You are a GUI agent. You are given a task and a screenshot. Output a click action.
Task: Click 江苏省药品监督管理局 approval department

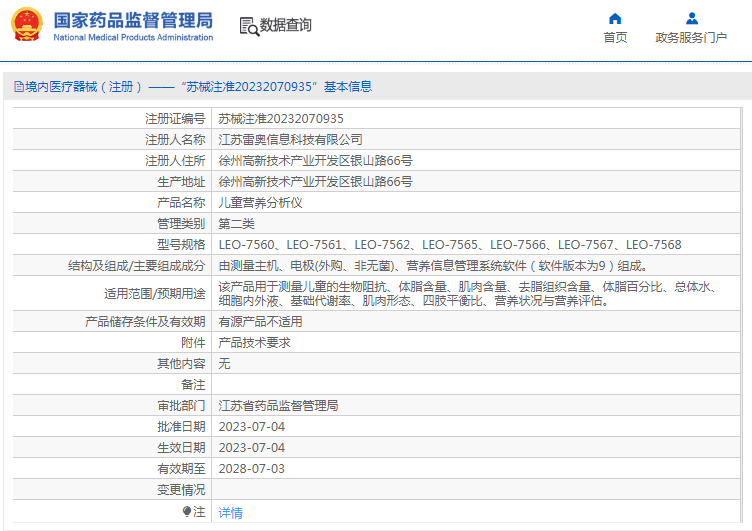[x=279, y=406]
